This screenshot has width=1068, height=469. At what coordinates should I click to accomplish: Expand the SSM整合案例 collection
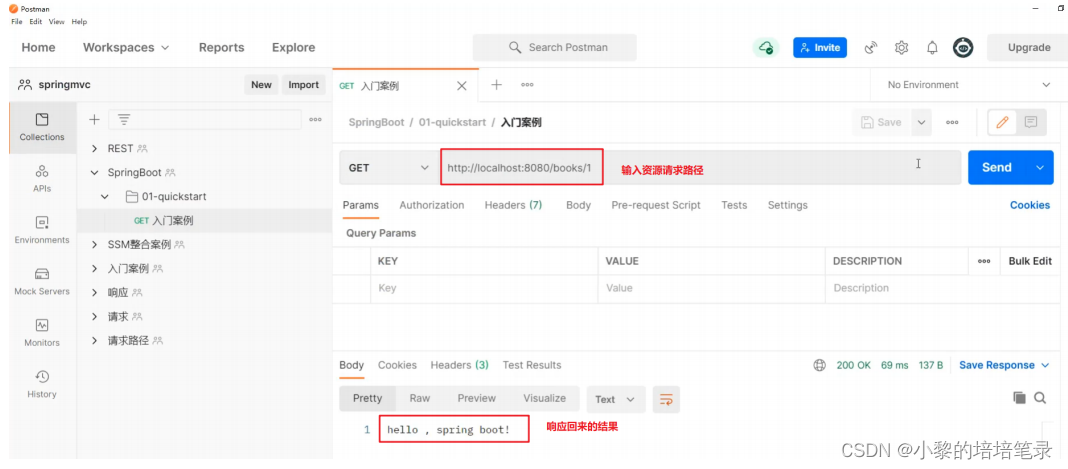point(95,244)
